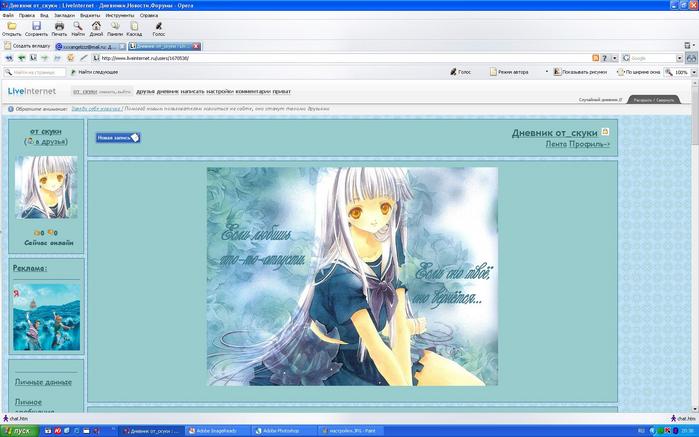Open the closed tabs trash can dropdown
Image resolution: width=699 pixels, height=437 pixels.
coord(690,45)
